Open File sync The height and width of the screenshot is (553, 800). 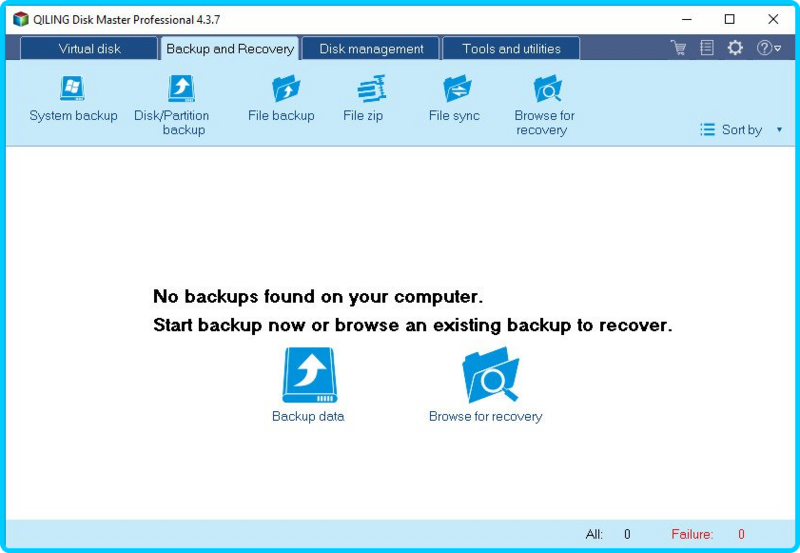coord(454,99)
